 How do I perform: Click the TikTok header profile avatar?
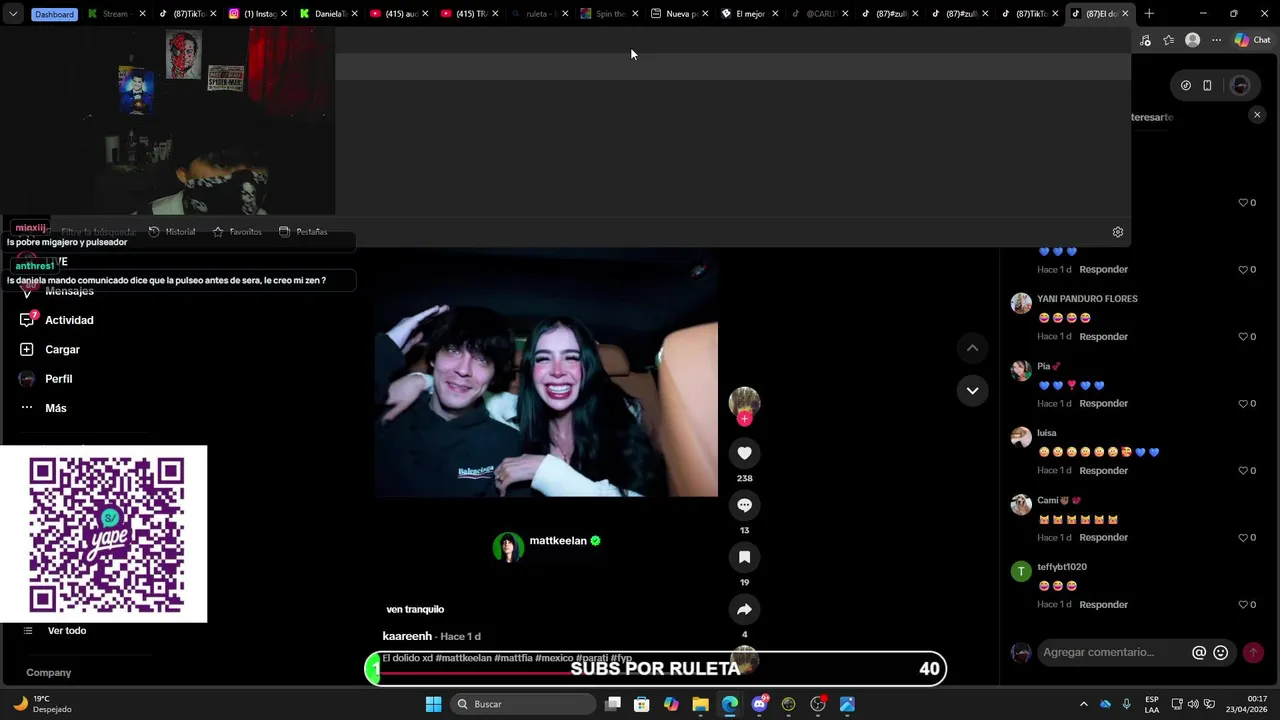click(1240, 86)
